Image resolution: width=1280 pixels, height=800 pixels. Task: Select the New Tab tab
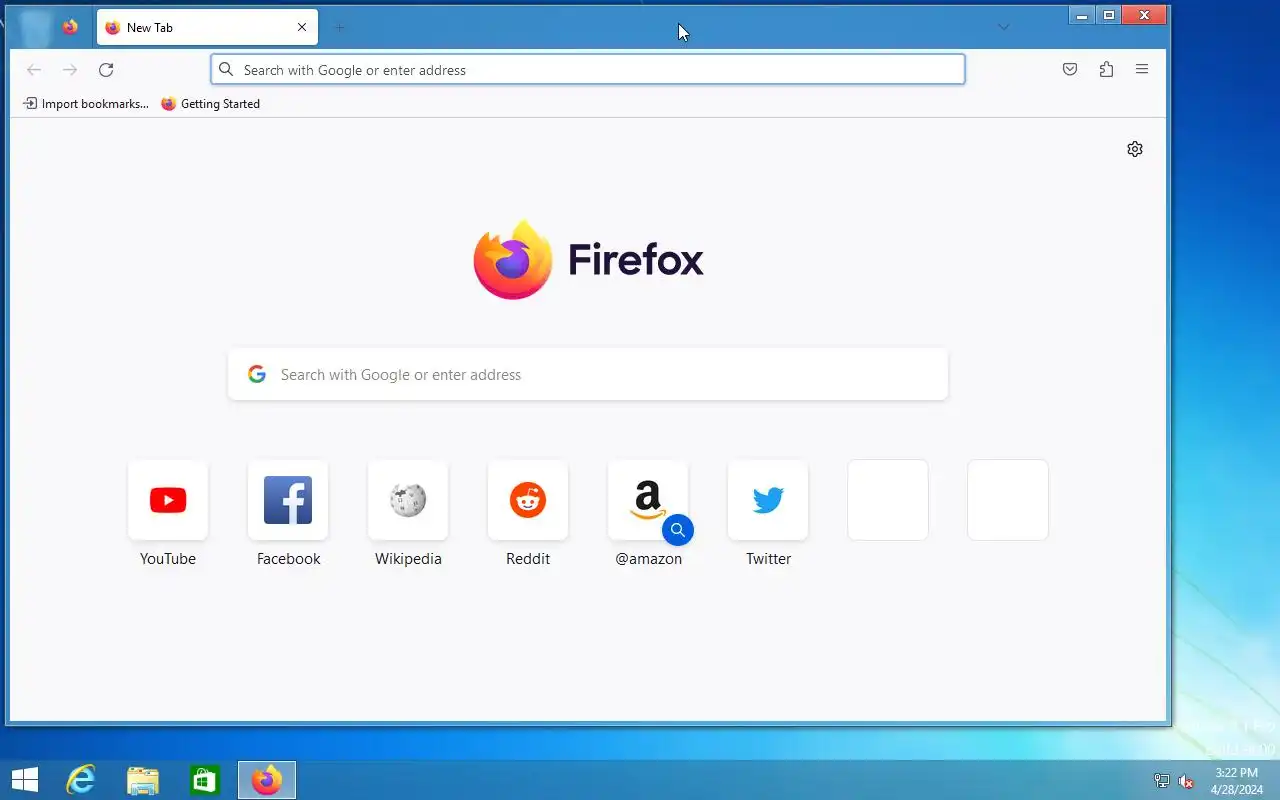click(x=207, y=27)
